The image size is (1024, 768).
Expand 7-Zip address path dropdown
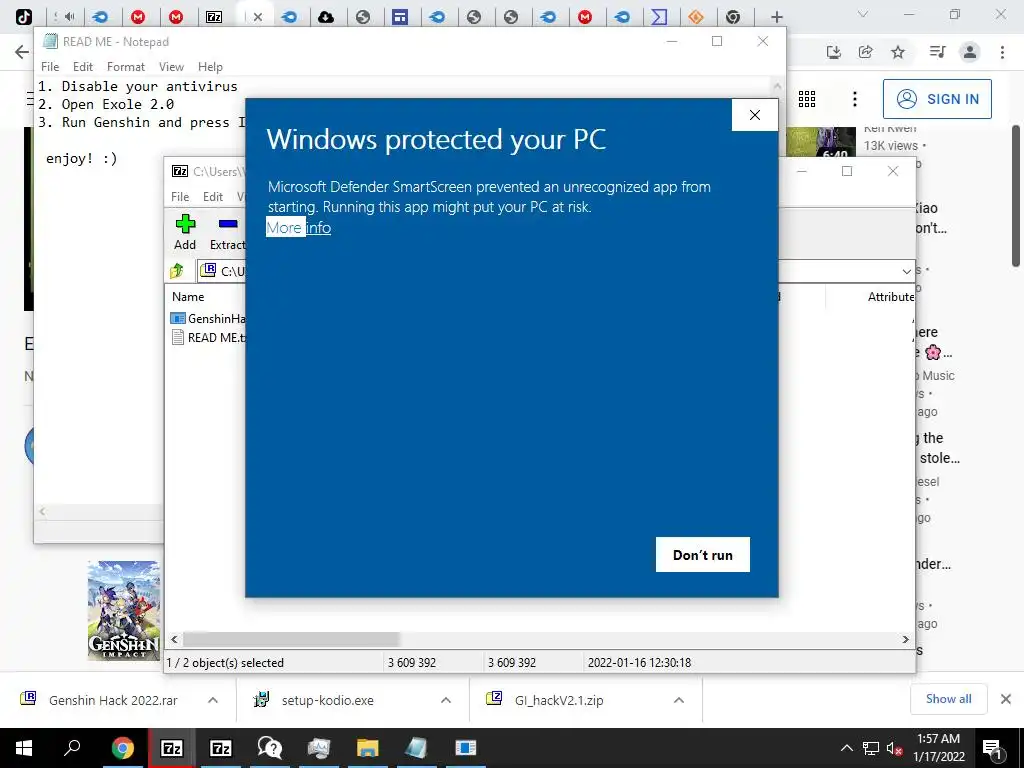(x=906, y=271)
